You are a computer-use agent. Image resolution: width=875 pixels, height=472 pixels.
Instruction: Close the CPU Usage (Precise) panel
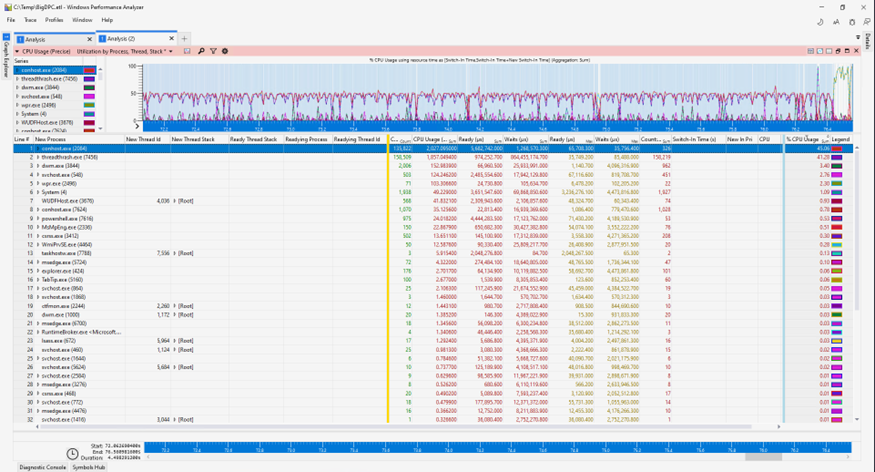(855, 51)
